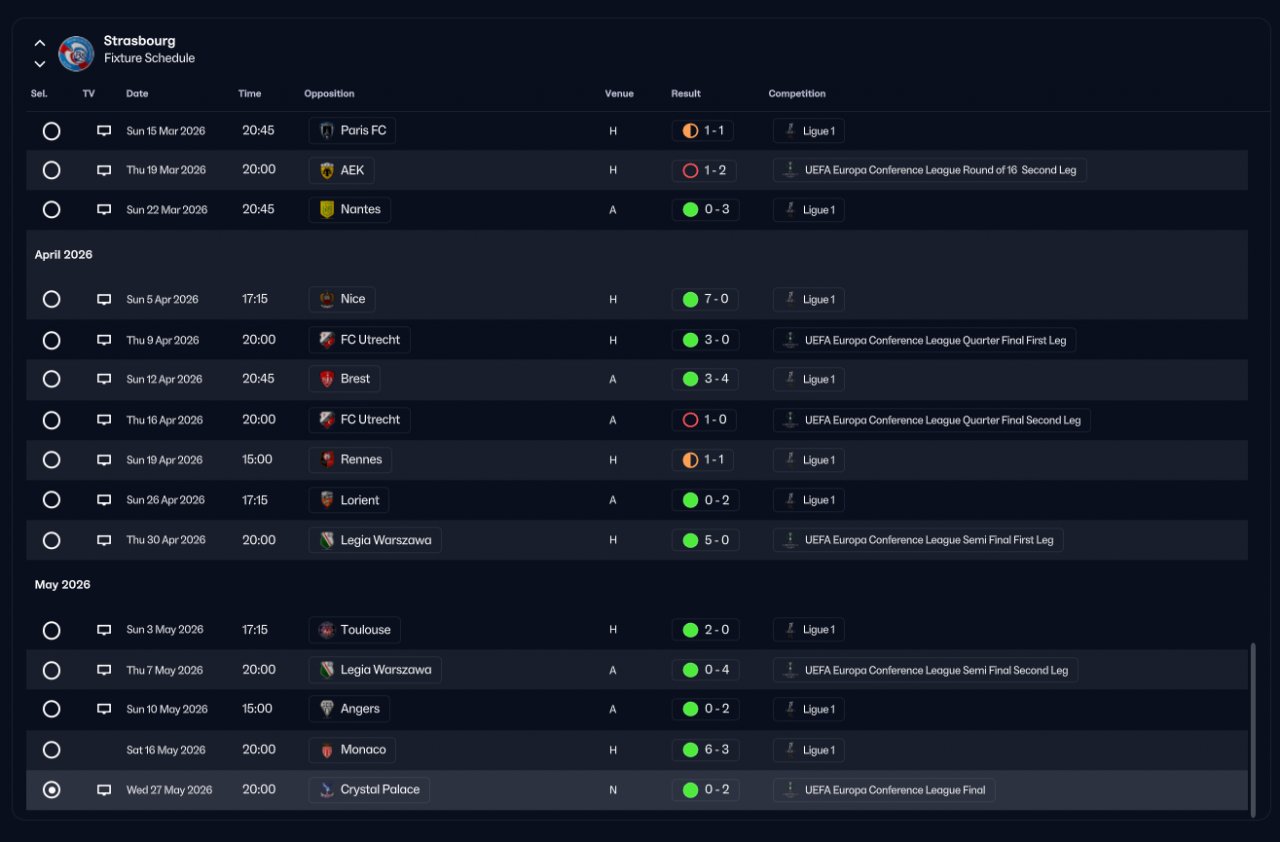Click the AEK club badge icon
The width and height of the screenshot is (1280, 842).
pyautogui.click(x=326, y=170)
